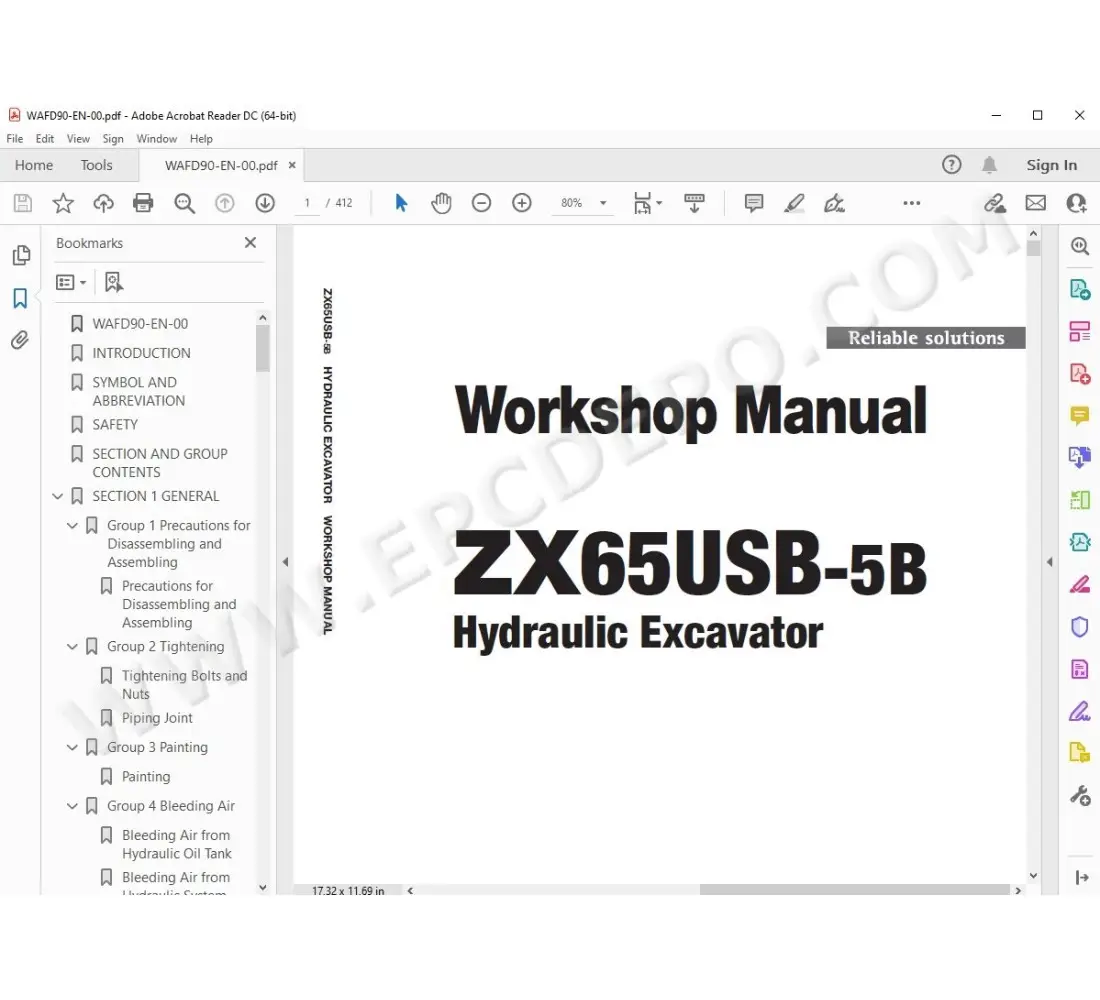Open the bookmark options menu in Bookmarks panel
Image resolution: width=1100 pixels, height=1000 pixels.
(x=68, y=282)
